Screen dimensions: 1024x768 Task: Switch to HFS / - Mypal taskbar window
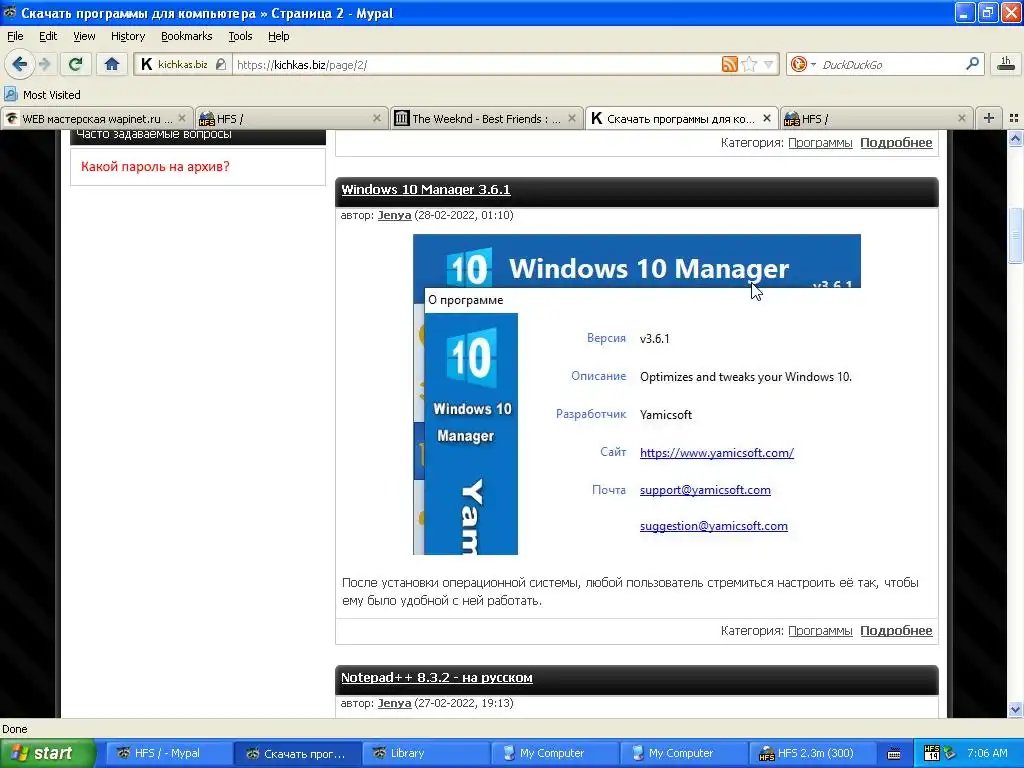pos(168,753)
